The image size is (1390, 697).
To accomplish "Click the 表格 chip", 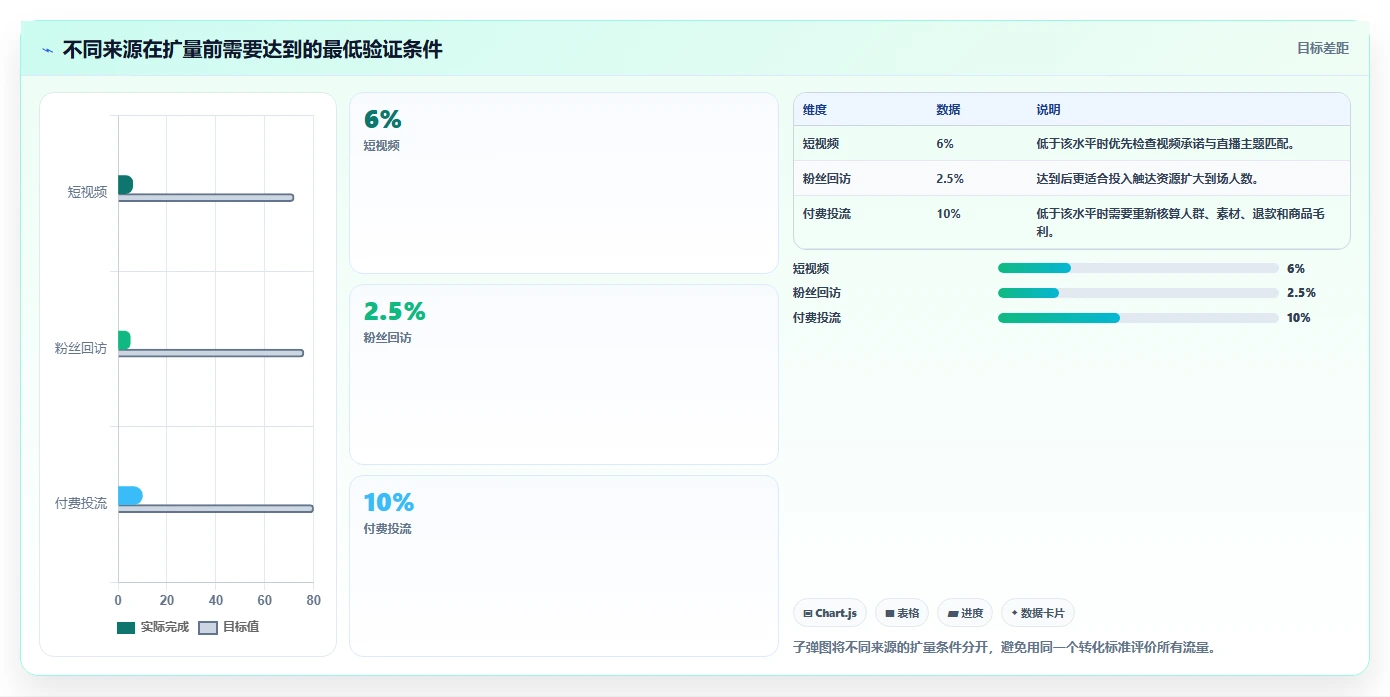I will (902, 613).
